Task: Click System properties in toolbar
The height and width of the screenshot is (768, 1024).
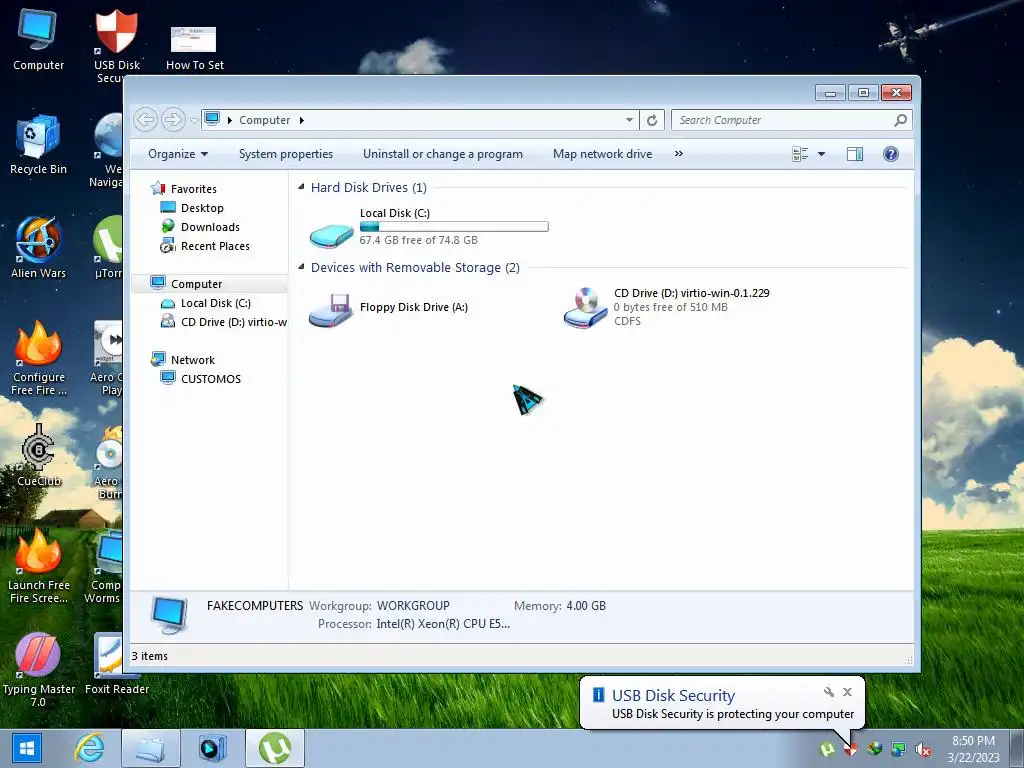Action: (286, 154)
